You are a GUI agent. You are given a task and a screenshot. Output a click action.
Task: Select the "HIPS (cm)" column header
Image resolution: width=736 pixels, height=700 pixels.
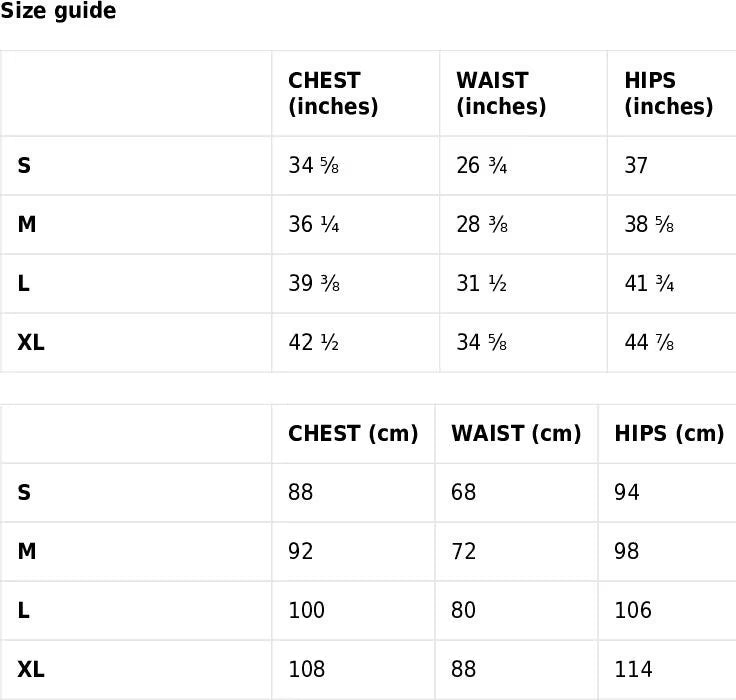pyautogui.click(x=669, y=434)
